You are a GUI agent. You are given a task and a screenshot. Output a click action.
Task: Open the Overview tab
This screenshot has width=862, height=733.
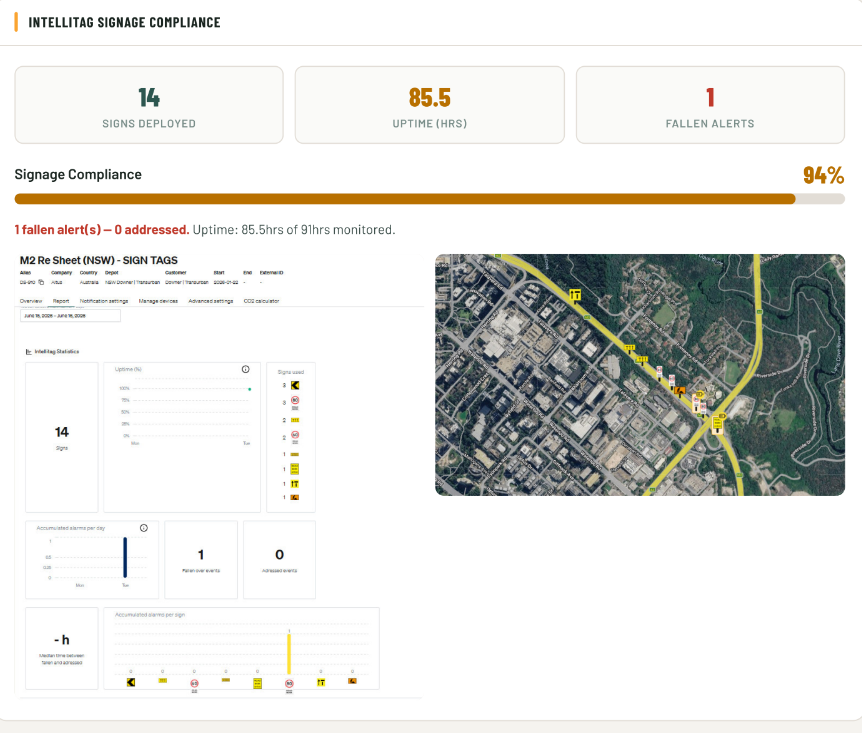31,301
